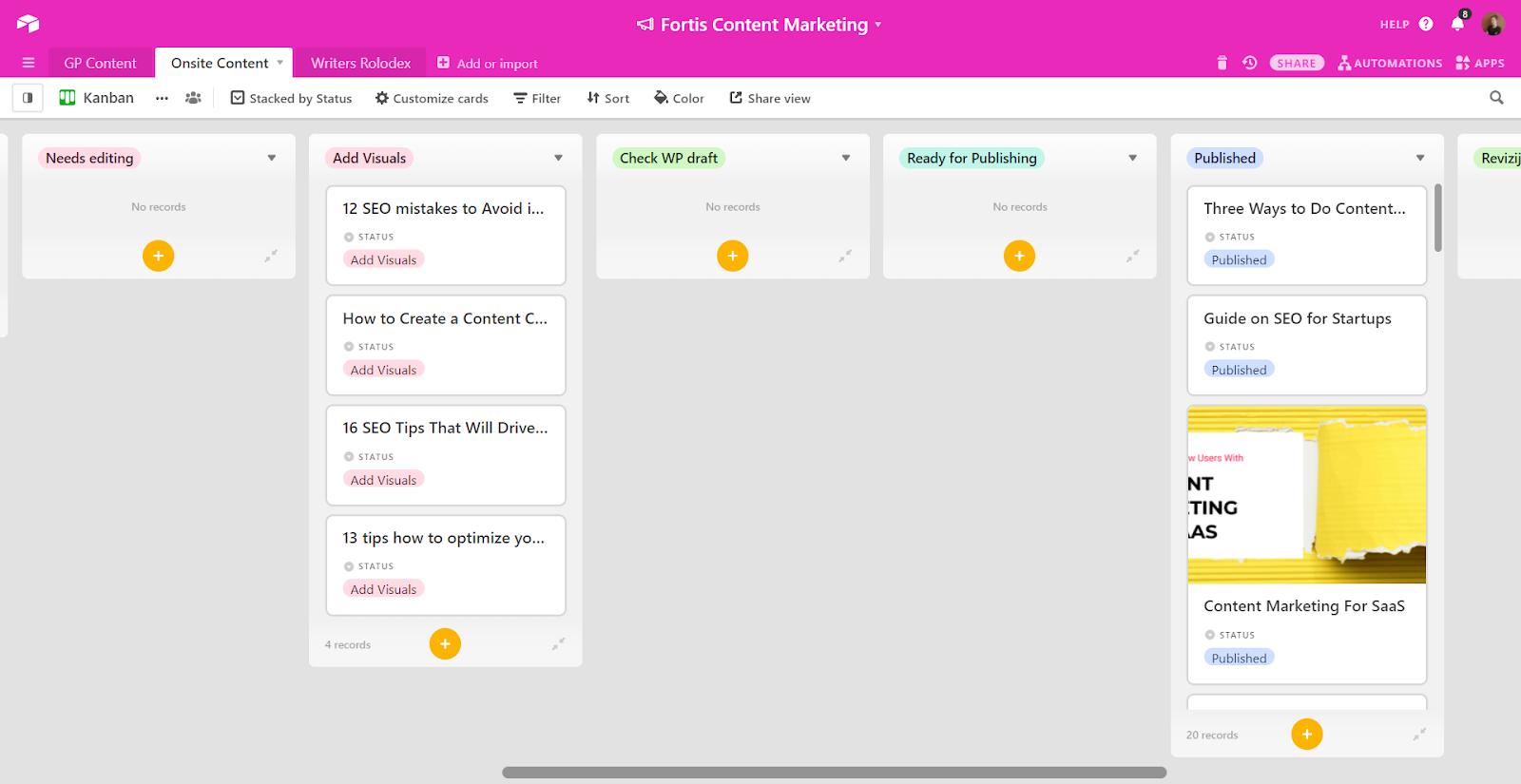Click the trash bin icon

1222,64
